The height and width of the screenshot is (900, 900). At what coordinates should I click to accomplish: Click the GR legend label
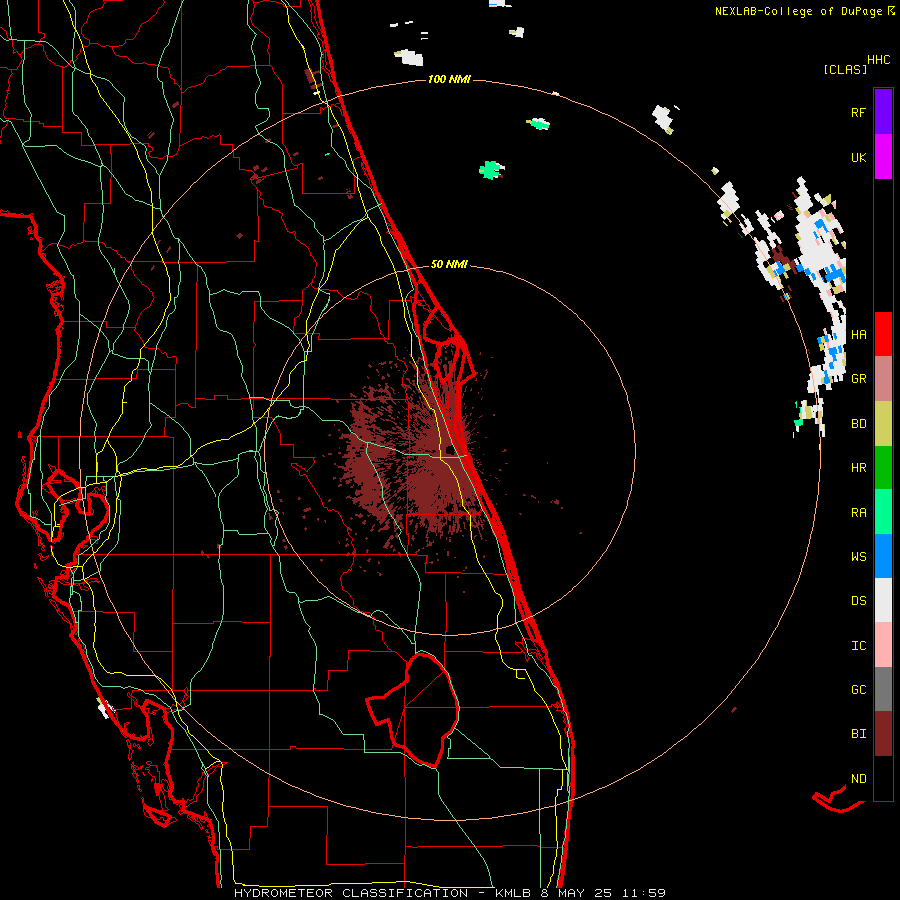pyautogui.click(x=858, y=379)
